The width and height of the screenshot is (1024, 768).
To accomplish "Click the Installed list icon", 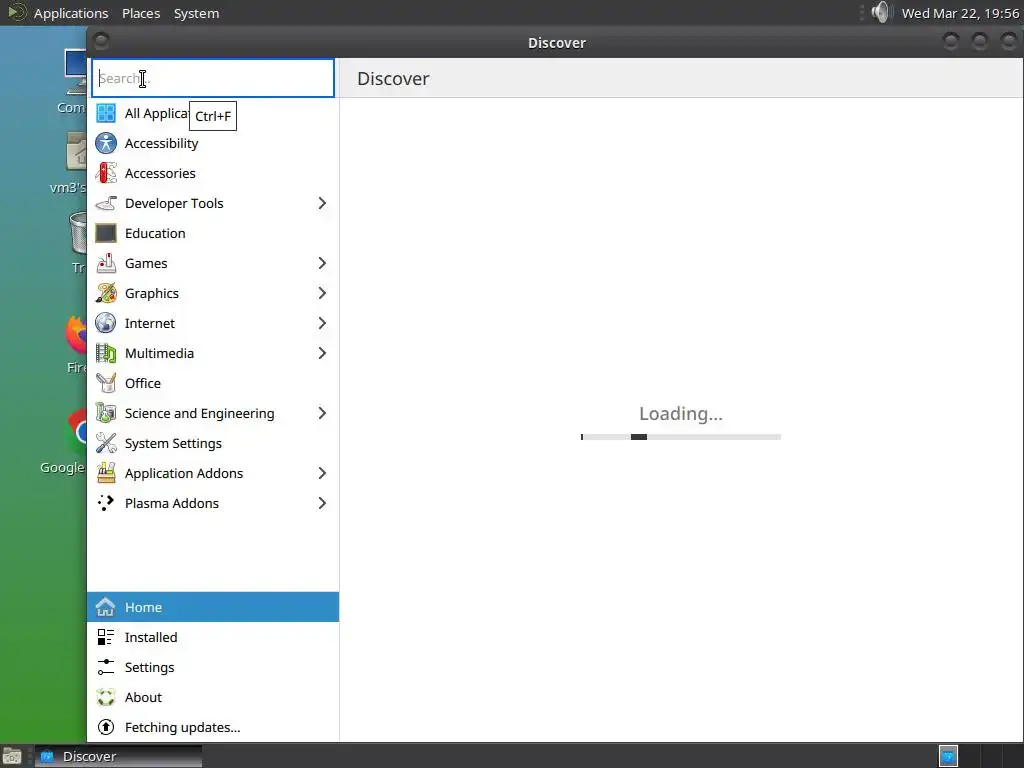I will [106, 638].
